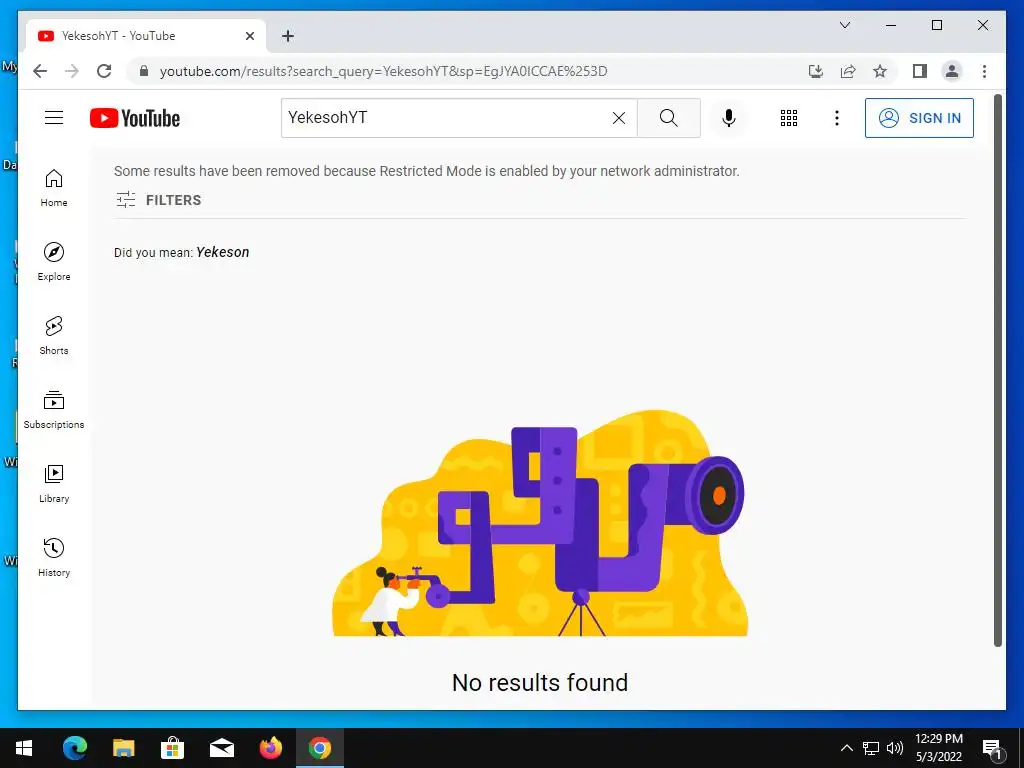Viewport: 1024px width, 768px height.
Task: Show hidden system tray icons
Action: point(846,748)
